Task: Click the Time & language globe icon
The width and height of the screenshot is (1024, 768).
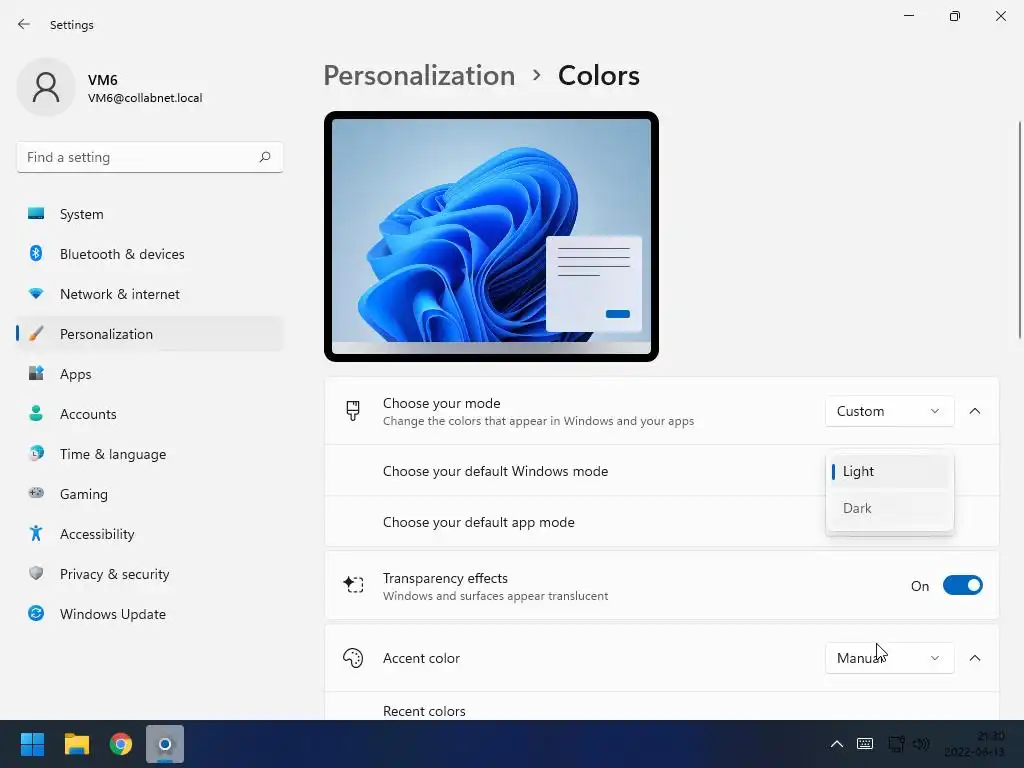Action: point(36,453)
